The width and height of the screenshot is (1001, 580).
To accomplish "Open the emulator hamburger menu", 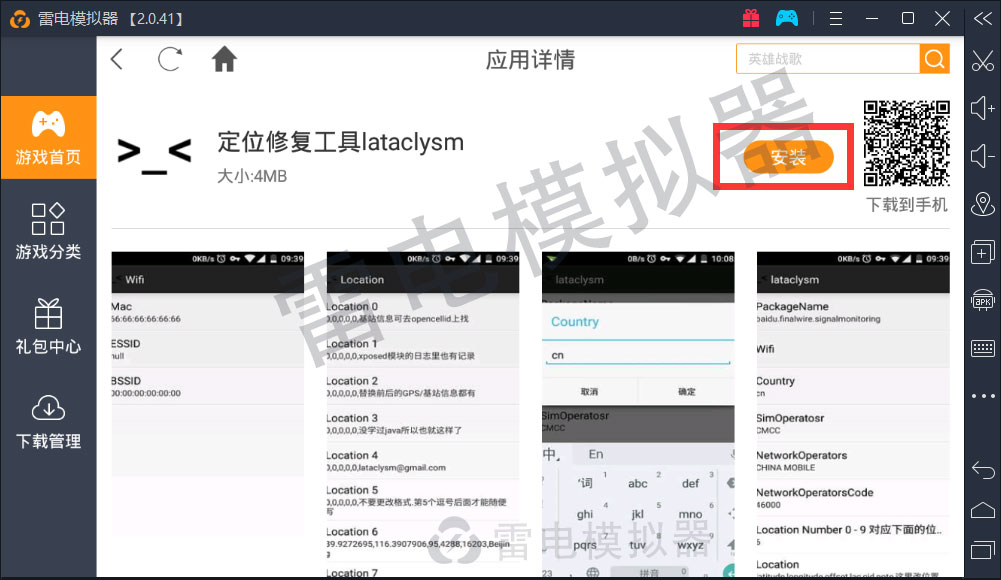I will 836,18.
